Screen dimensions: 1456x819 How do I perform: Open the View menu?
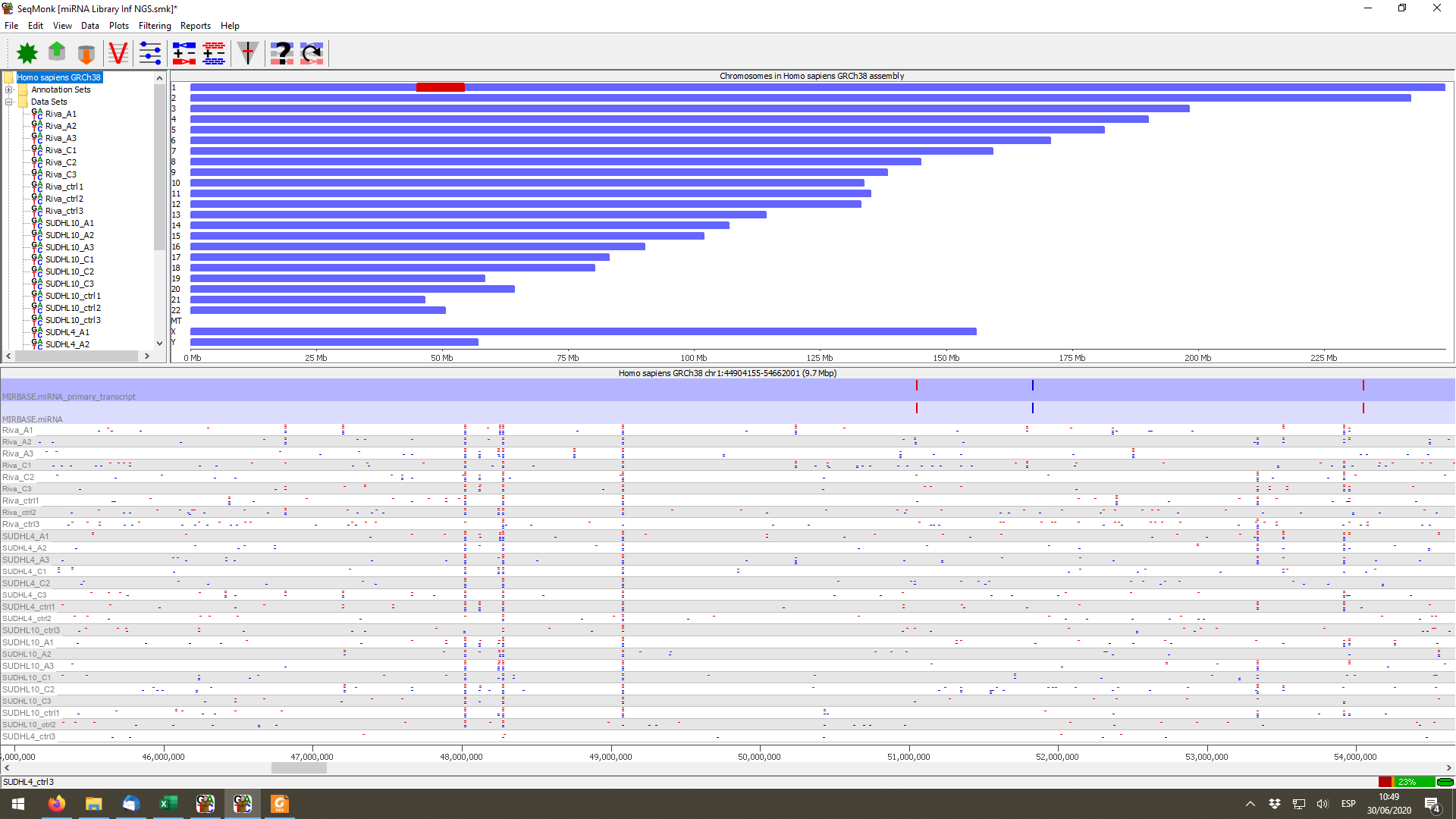tap(63, 26)
